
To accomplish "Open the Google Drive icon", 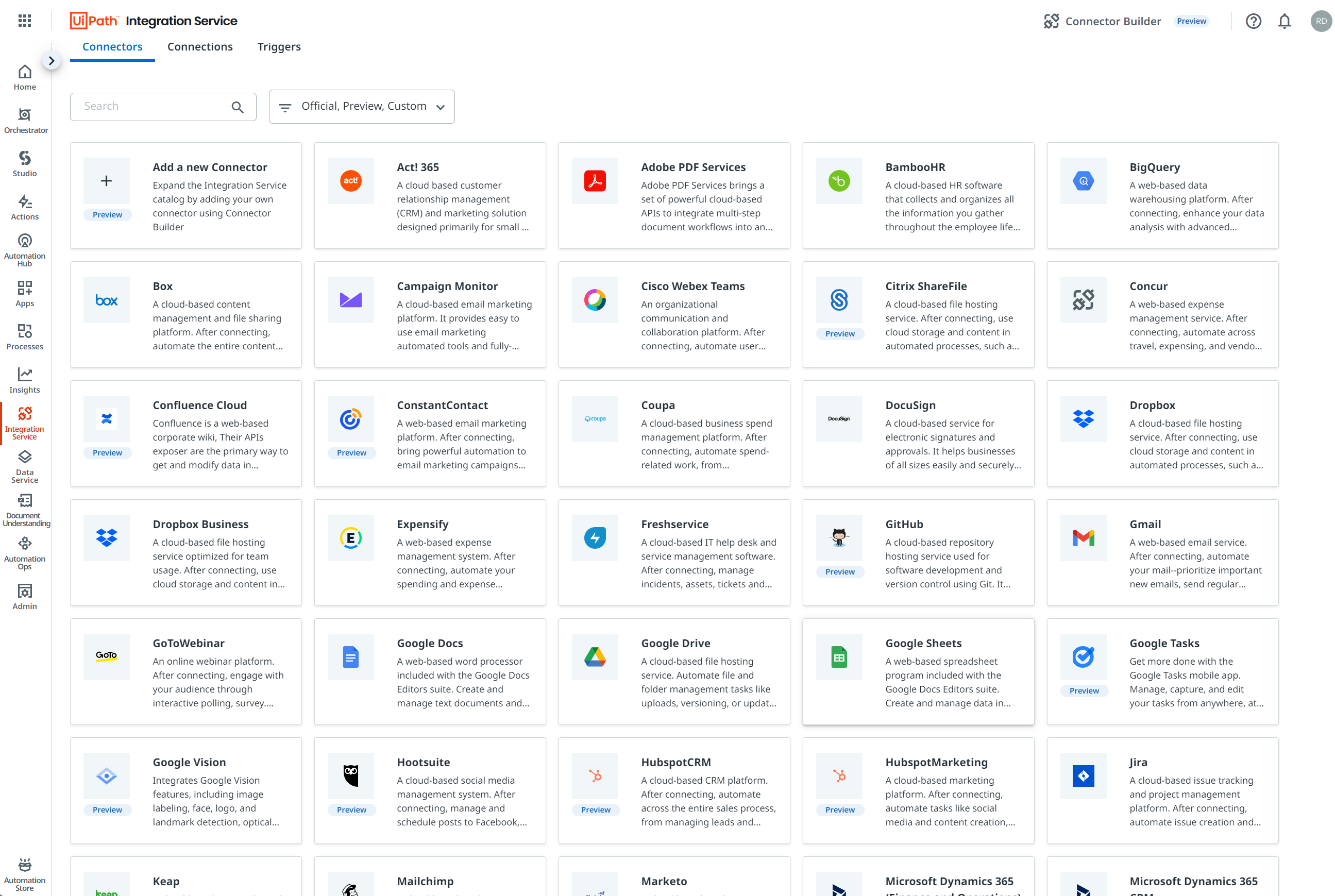I will 595,657.
